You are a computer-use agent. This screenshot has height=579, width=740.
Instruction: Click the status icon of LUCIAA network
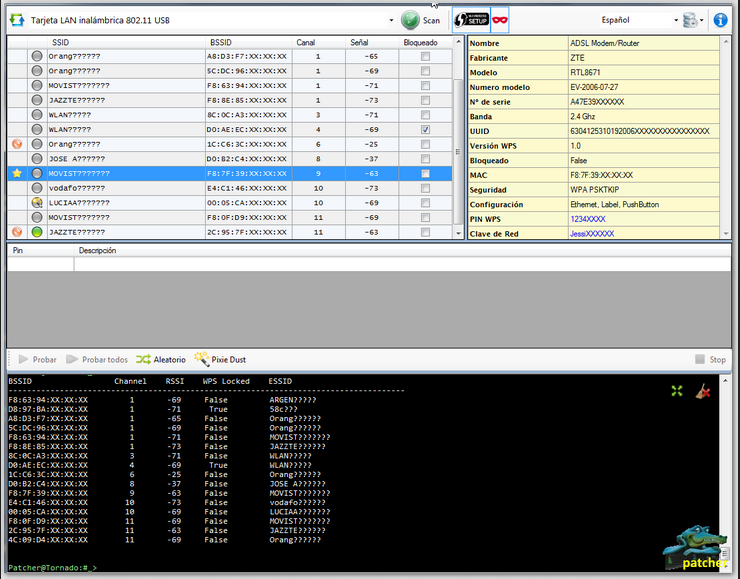point(37,202)
